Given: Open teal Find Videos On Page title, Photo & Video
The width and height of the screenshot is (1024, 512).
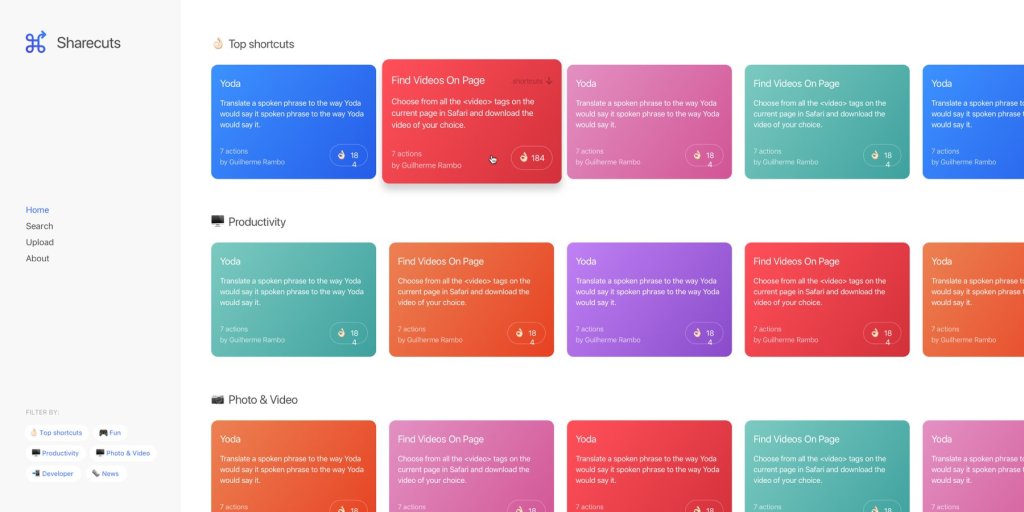Looking at the screenshot, I should point(796,439).
